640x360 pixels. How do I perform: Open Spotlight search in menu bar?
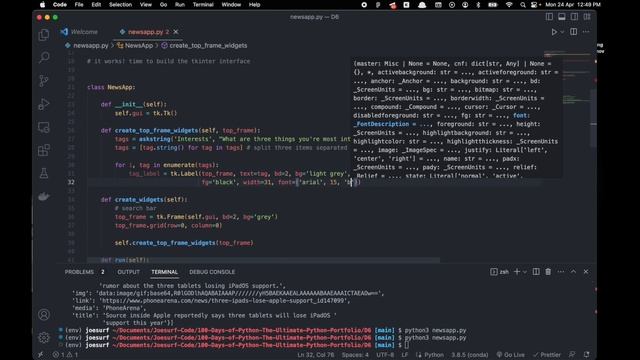pos(523,5)
